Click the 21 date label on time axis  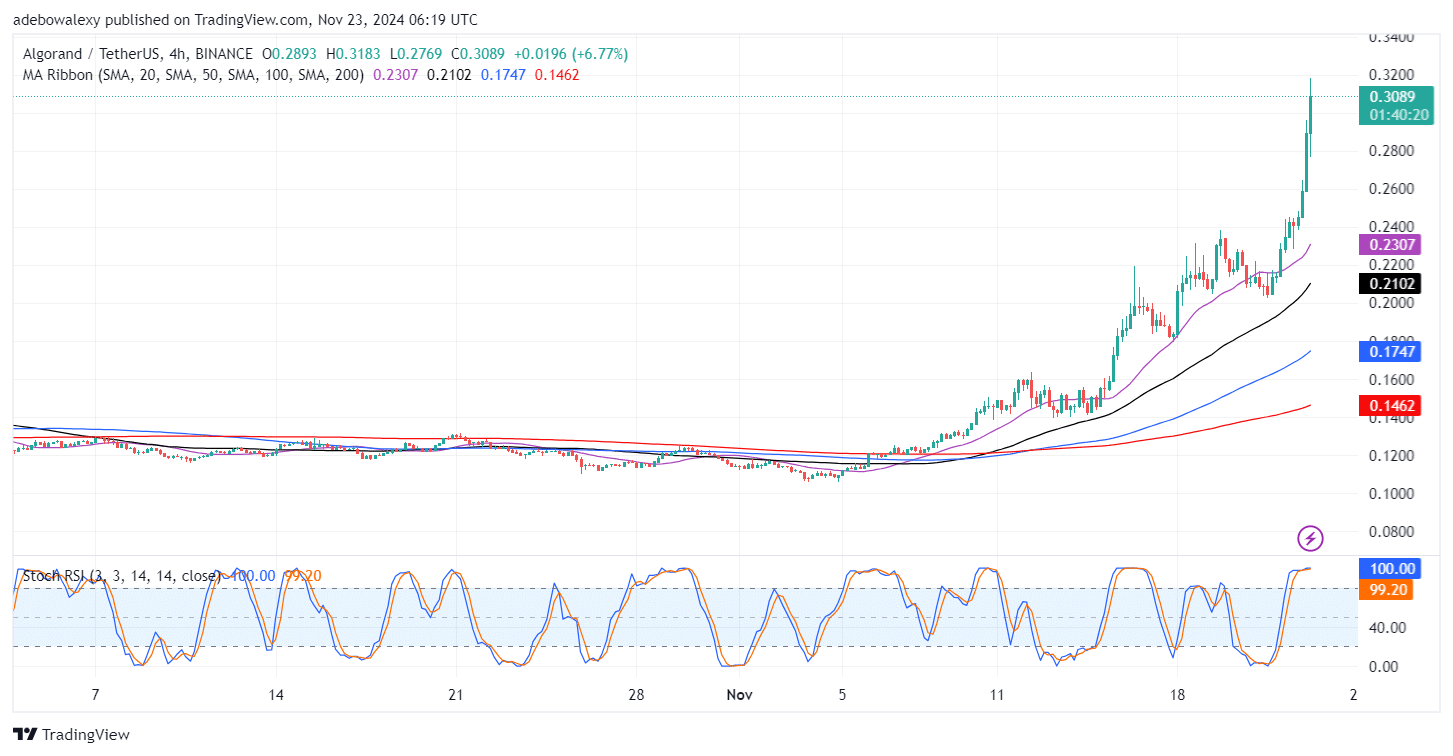coord(456,695)
